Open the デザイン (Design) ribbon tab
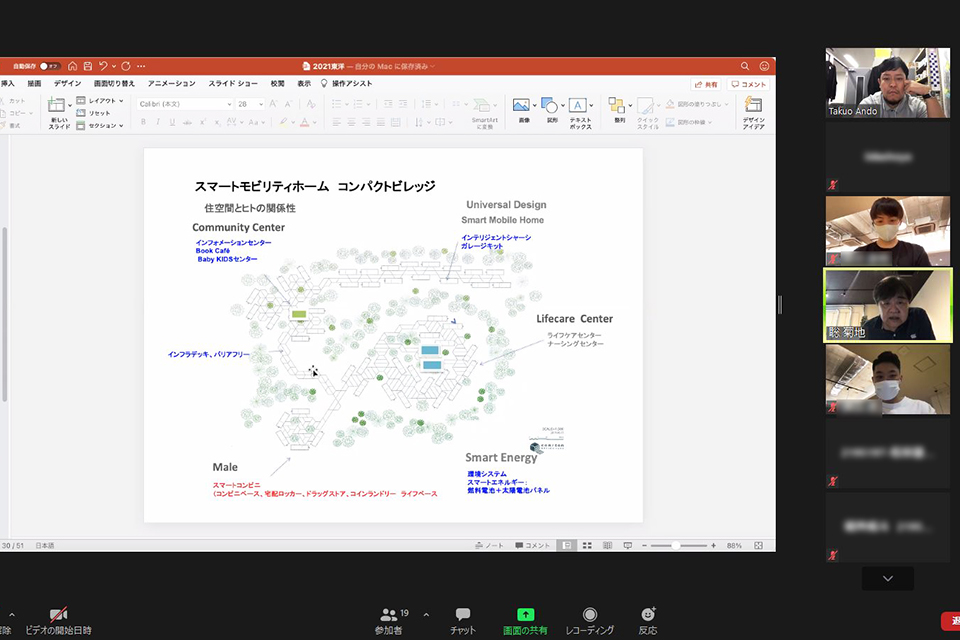This screenshot has width=960, height=640. (67, 83)
